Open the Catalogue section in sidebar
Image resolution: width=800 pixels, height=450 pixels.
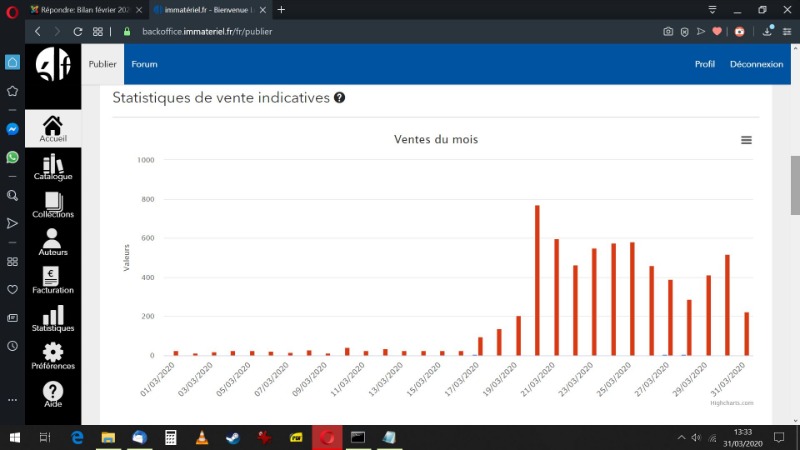(x=53, y=167)
